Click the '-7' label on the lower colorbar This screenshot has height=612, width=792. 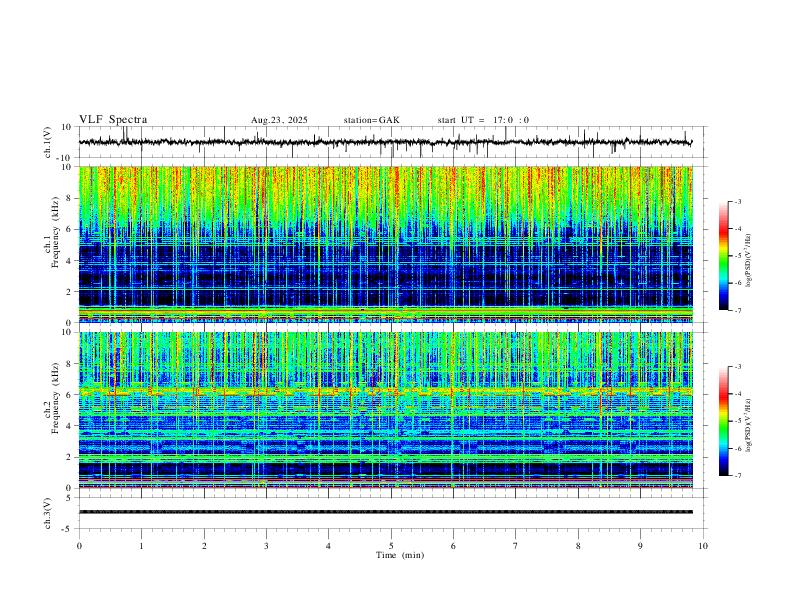[737, 476]
